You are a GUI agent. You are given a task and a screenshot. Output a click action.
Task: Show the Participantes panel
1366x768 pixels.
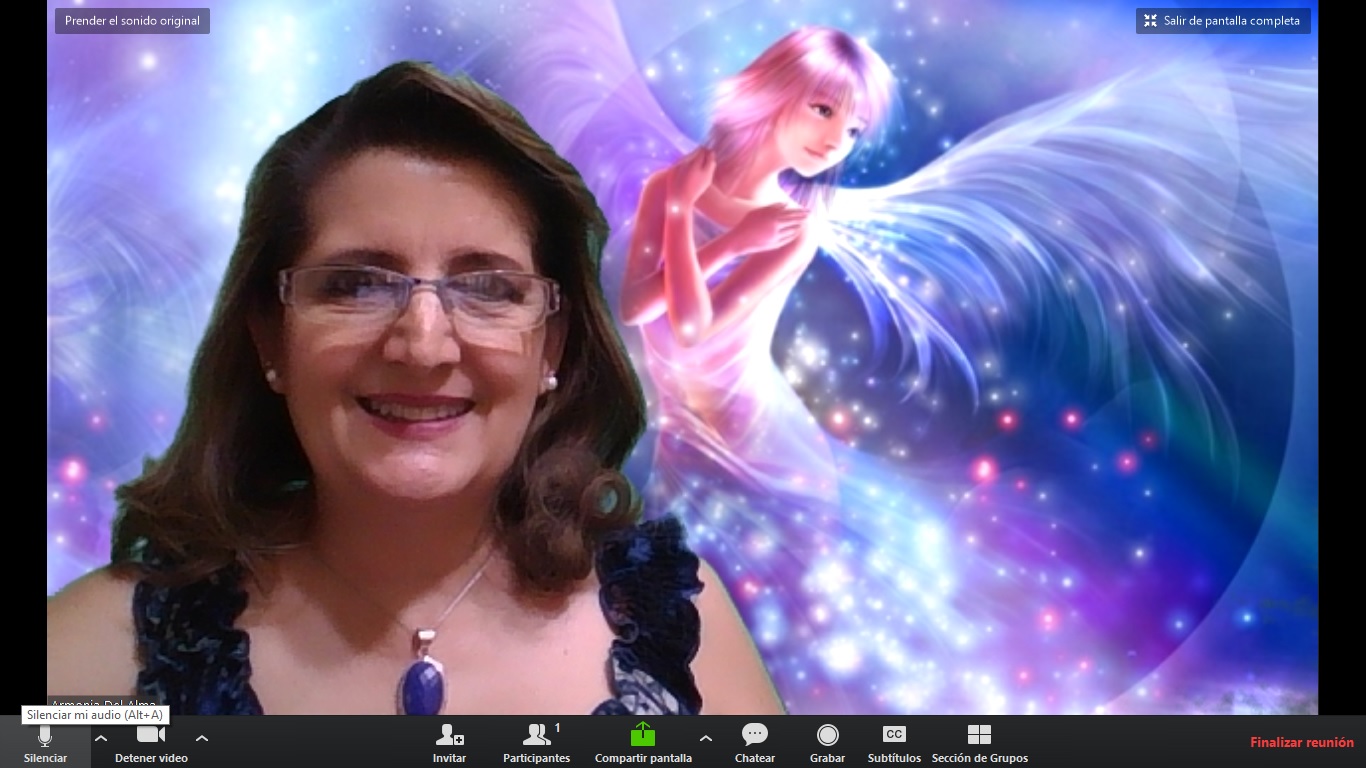pos(536,736)
